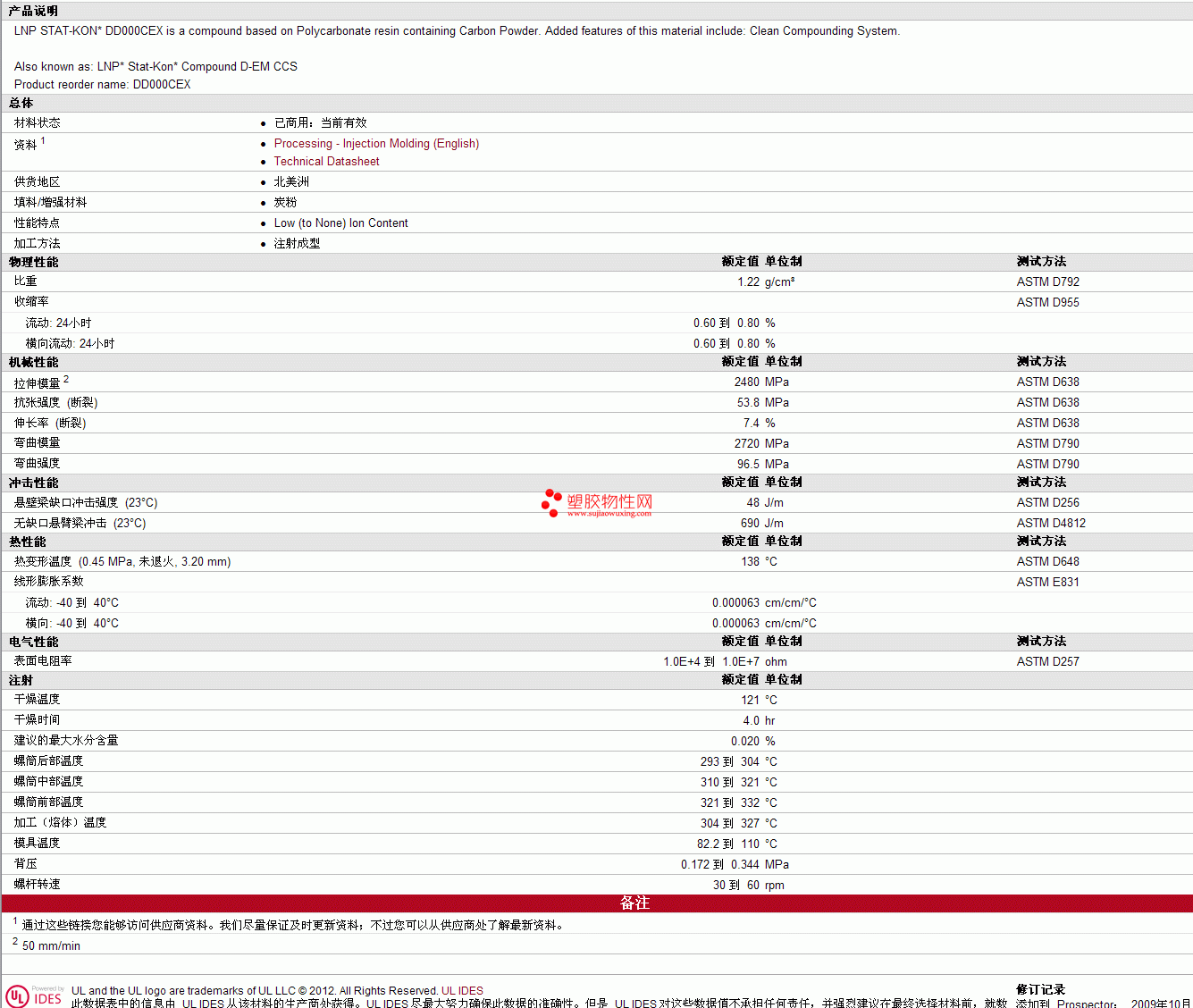Image resolution: width=1193 pixels, height=1008 pixels.
Task: Select the 产品说明 section header
Action: [33, 11]
